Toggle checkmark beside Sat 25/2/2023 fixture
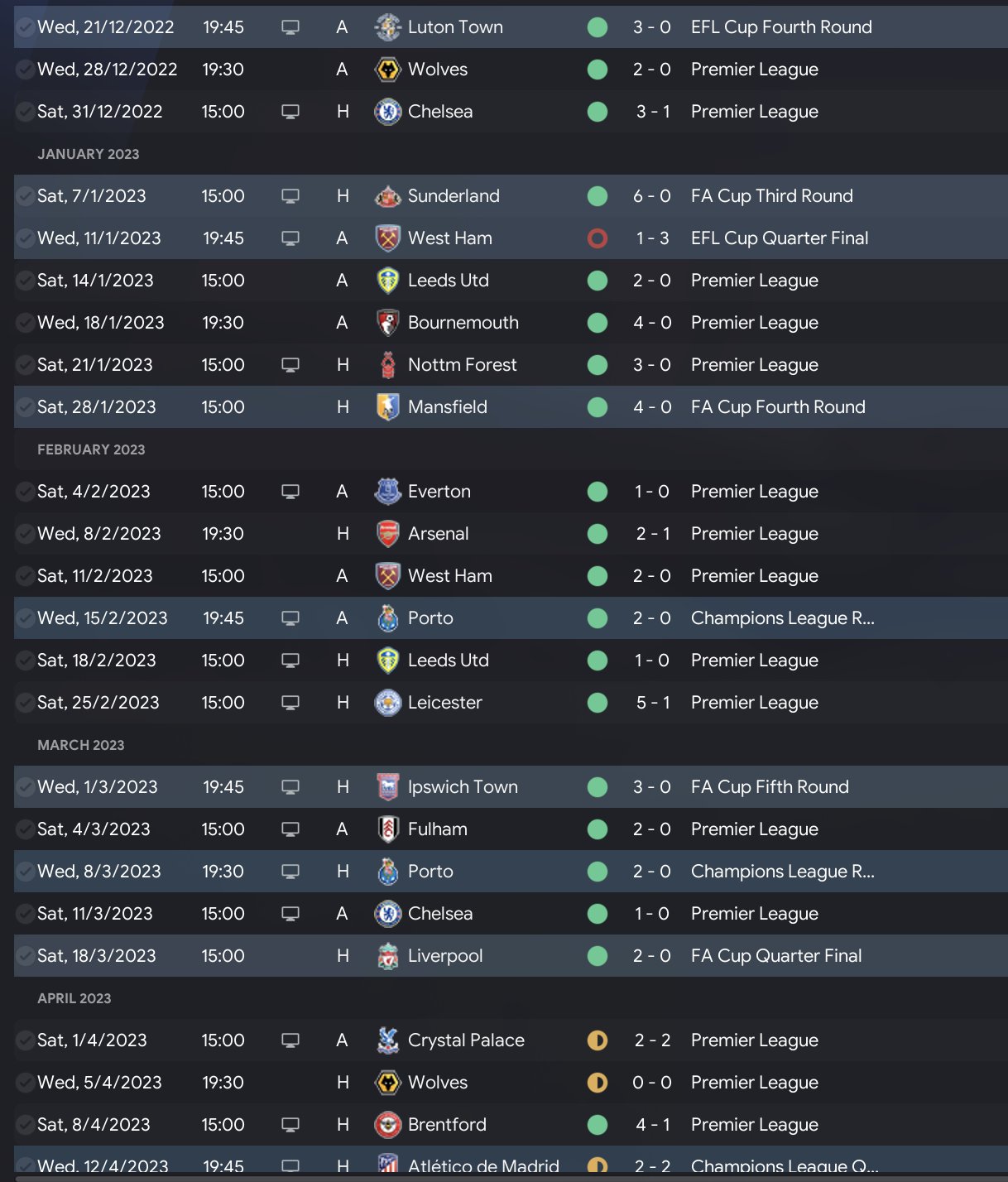Image resolution: width=1008 pixels, height=1182 pixels. (26, 703)
